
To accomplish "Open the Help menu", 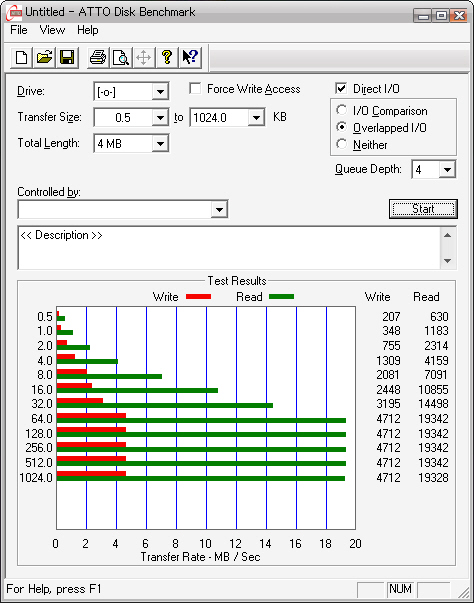I will (87, 30).
